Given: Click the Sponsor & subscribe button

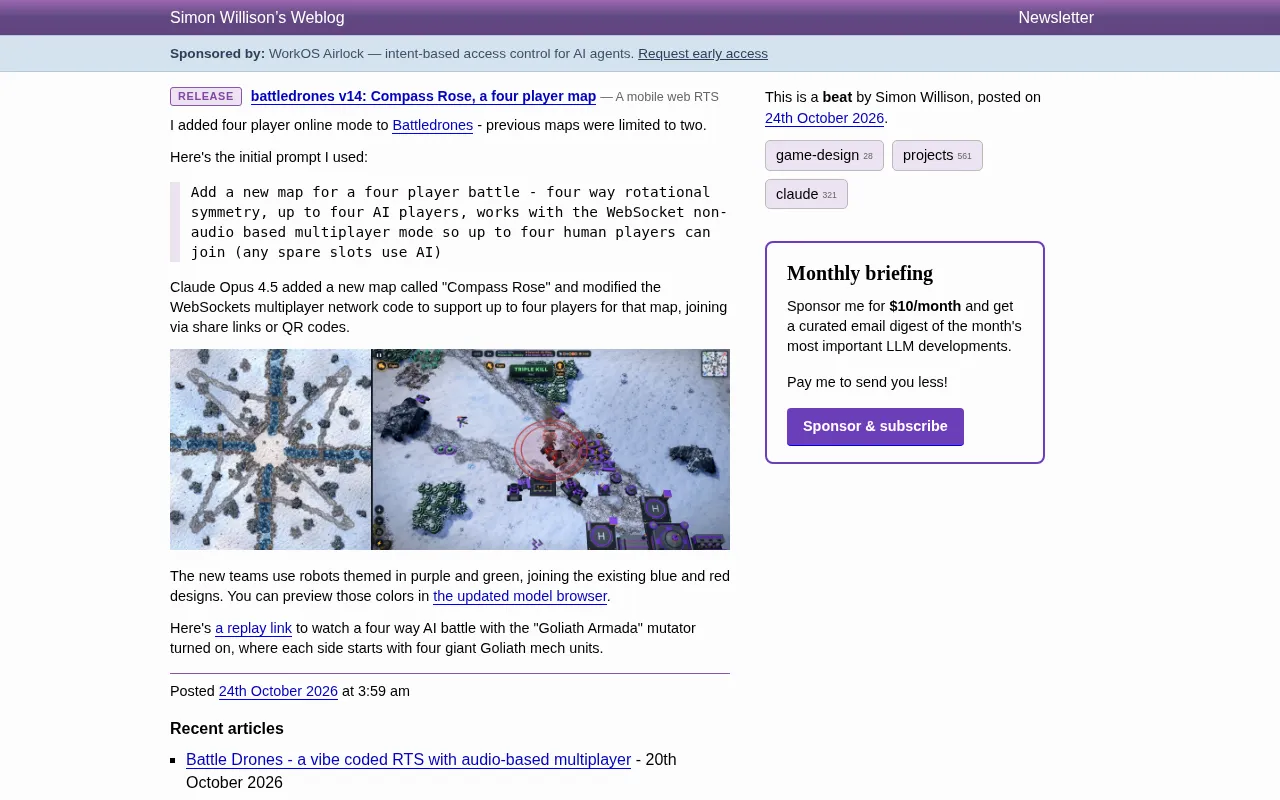Looking at the screenshot, I should (875, 427).
